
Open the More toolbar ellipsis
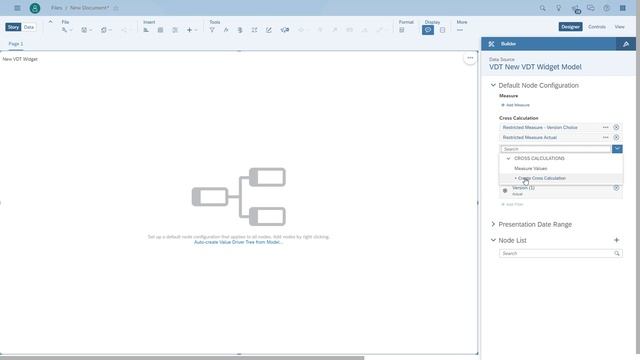tap(460, 30)
